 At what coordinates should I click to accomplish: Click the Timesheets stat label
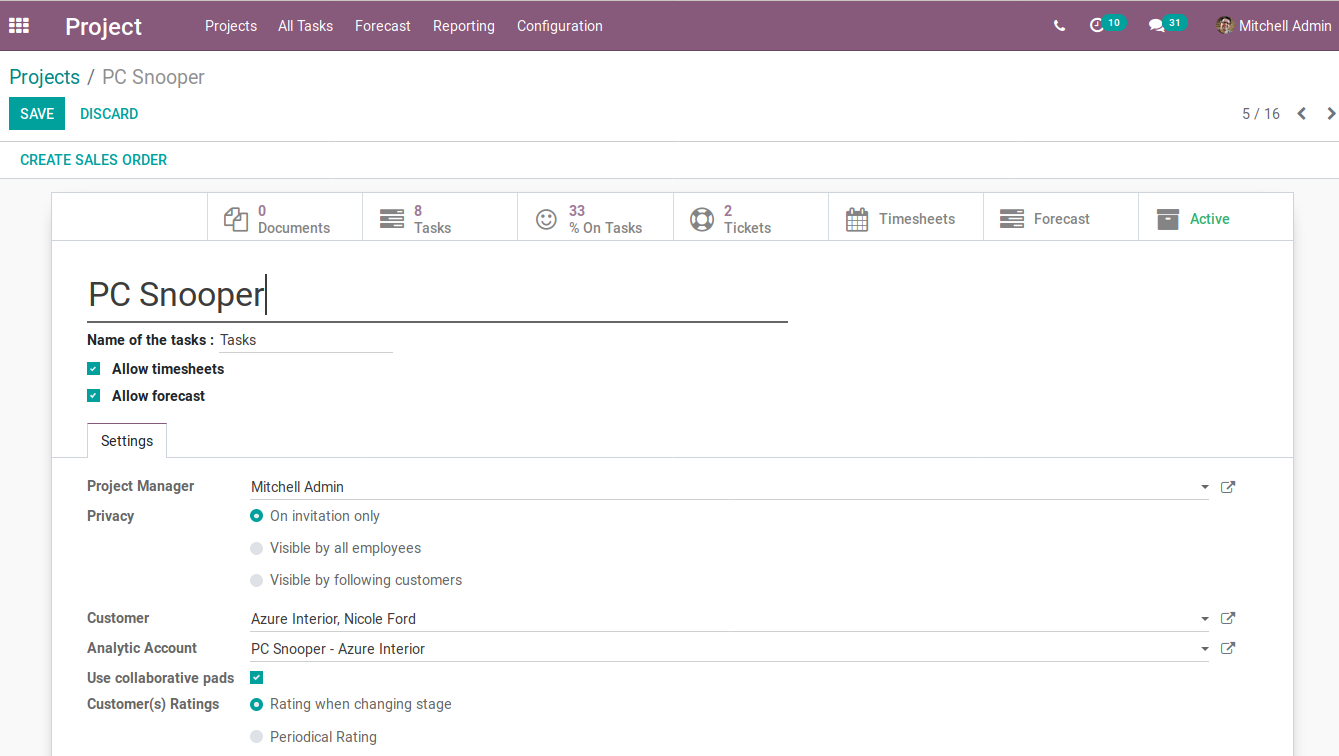point(917,219)
